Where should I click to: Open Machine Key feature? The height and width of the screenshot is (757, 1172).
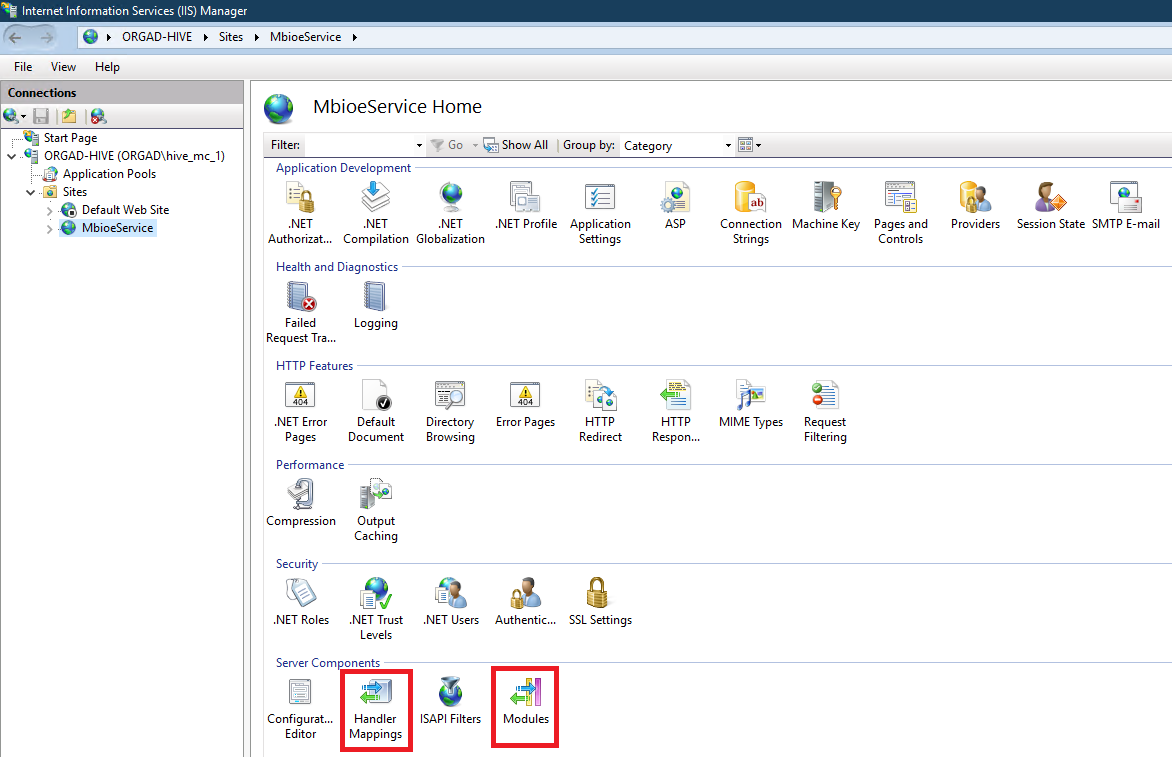click(826, 206)
